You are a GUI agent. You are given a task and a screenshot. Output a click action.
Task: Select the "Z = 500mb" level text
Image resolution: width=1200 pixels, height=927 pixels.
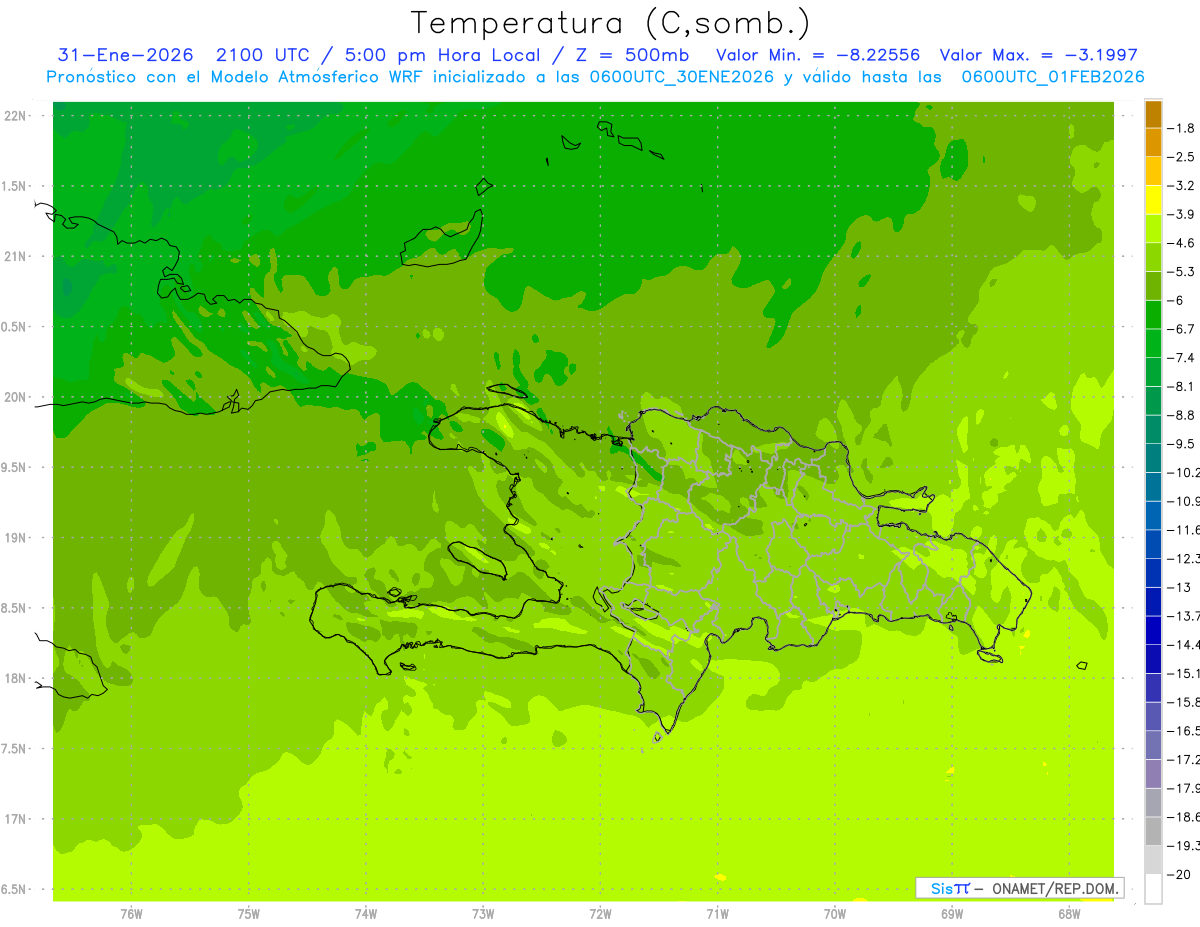tap(634, 55)
